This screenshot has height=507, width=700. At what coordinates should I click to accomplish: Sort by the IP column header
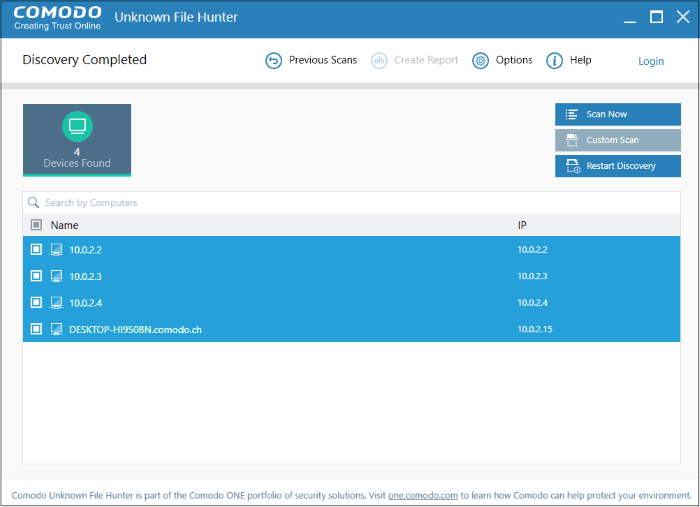click(x=522, y=225)
